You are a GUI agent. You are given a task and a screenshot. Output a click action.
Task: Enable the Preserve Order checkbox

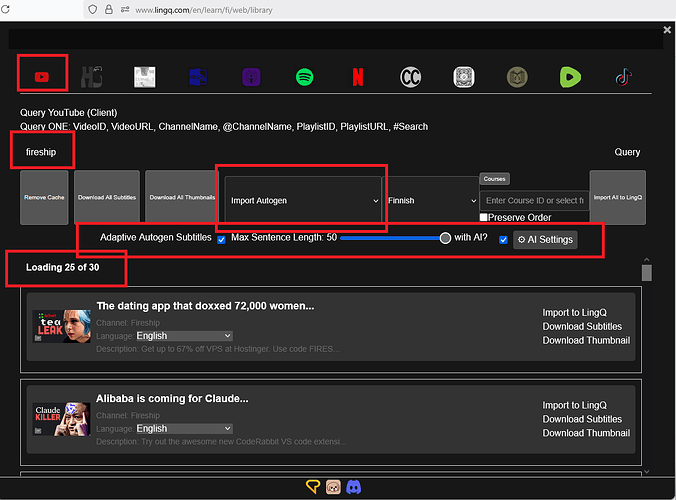(484, 217)
